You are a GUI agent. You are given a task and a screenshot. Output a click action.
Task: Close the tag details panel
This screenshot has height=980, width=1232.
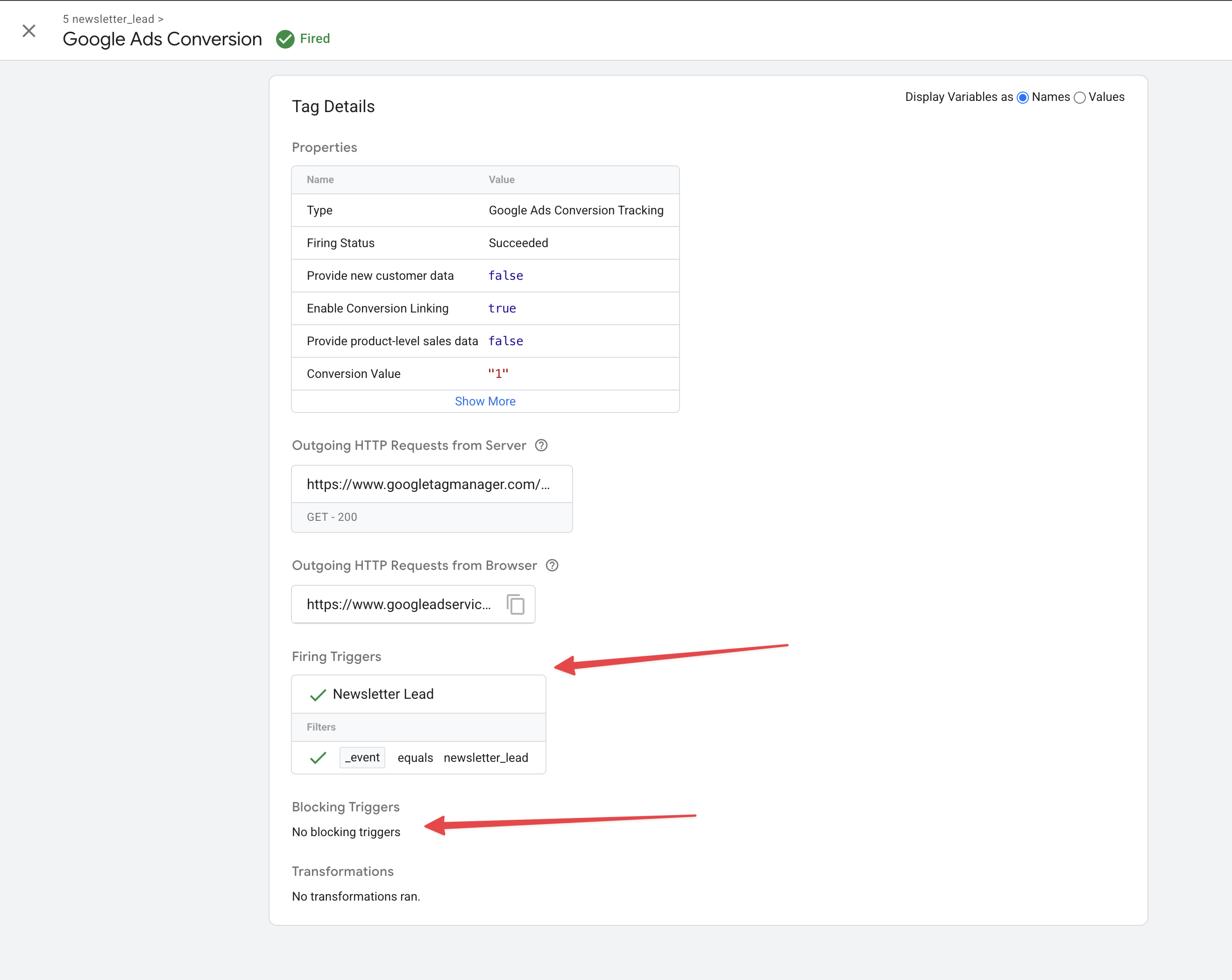click(28, 31)
